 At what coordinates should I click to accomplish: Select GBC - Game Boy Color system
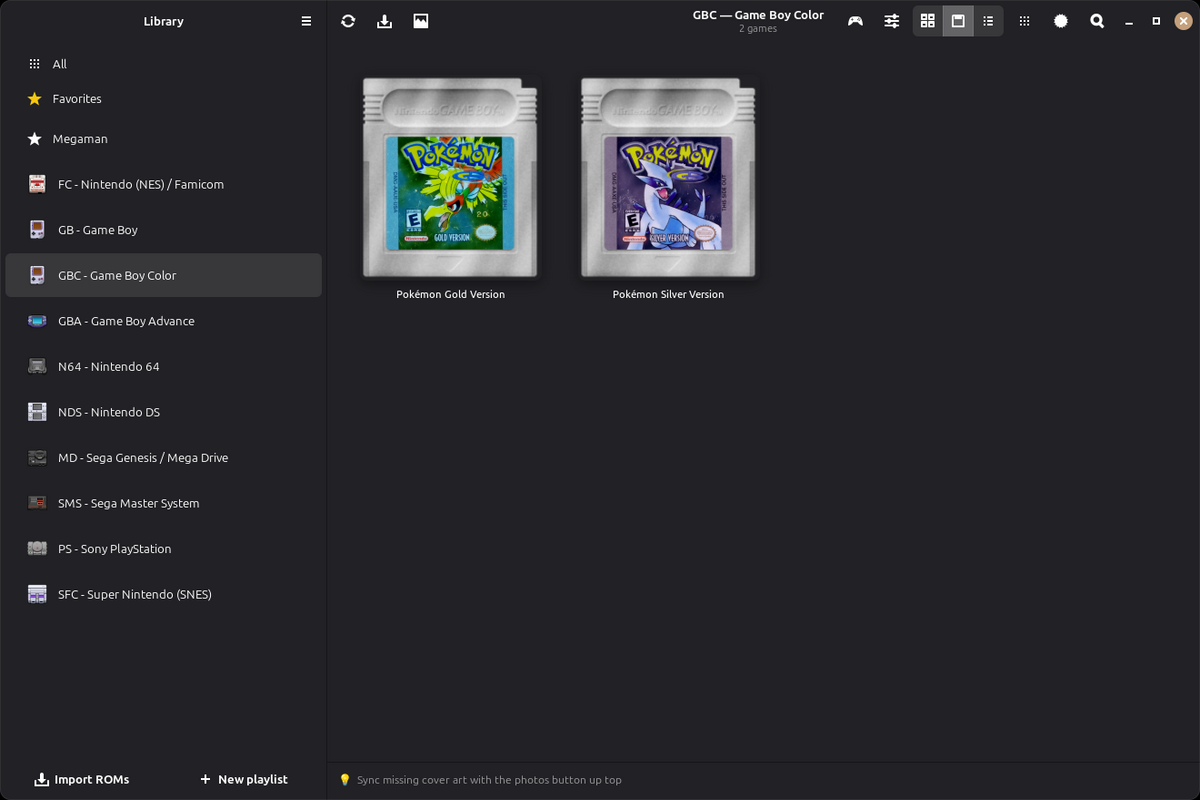tap(163, 275)
